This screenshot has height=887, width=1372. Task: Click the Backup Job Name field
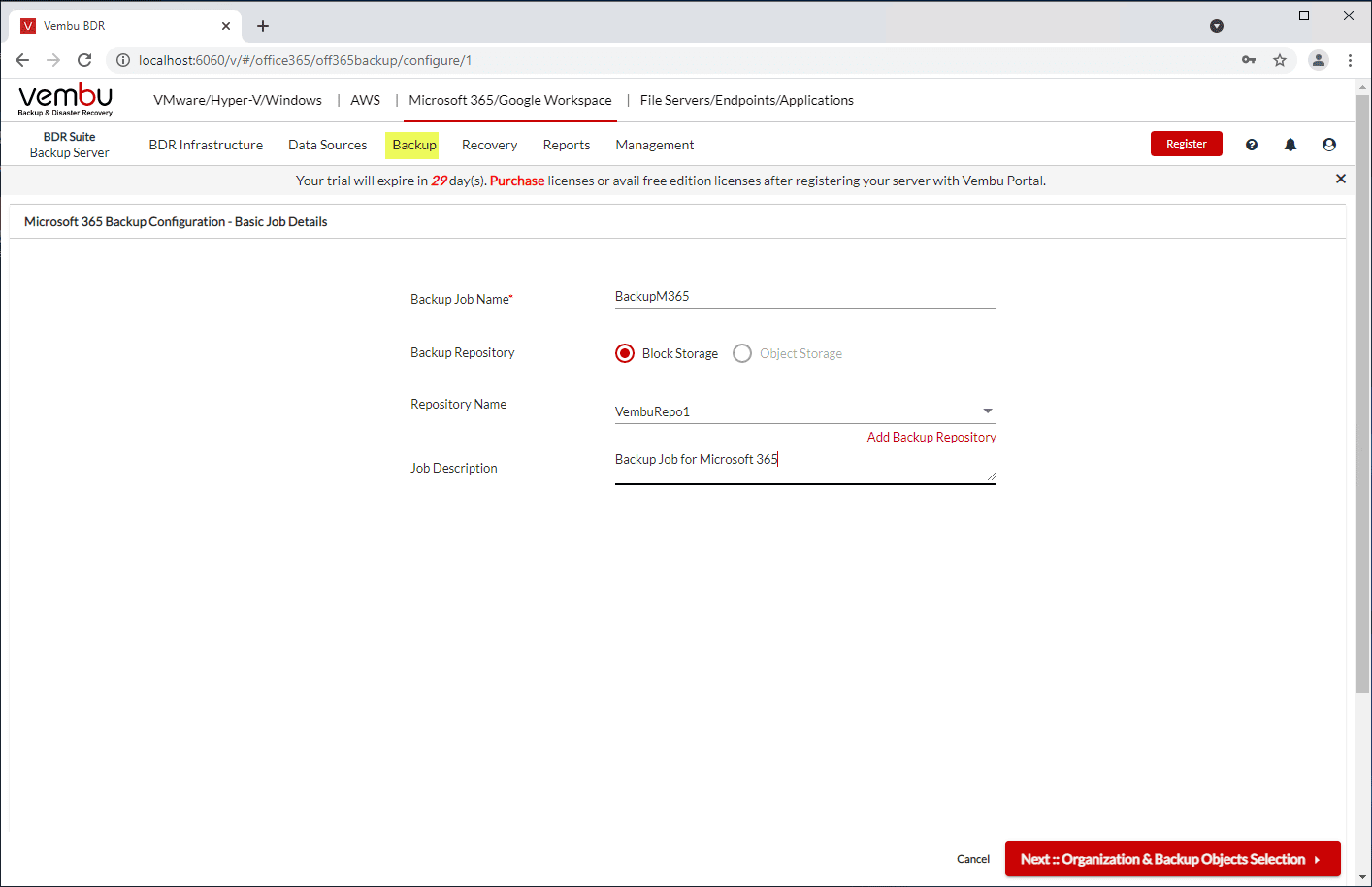pyautogui.click(x=805, y=297)
